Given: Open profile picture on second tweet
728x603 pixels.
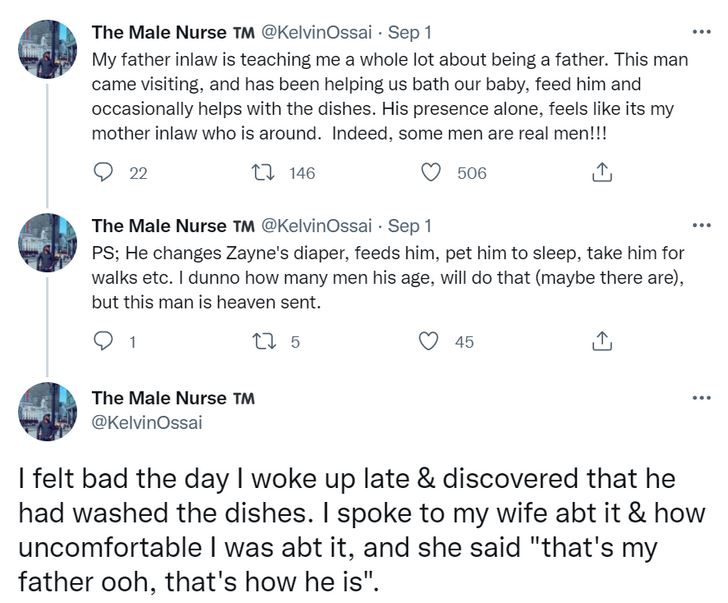Looking at the screenshot, I should coord(47,243).
